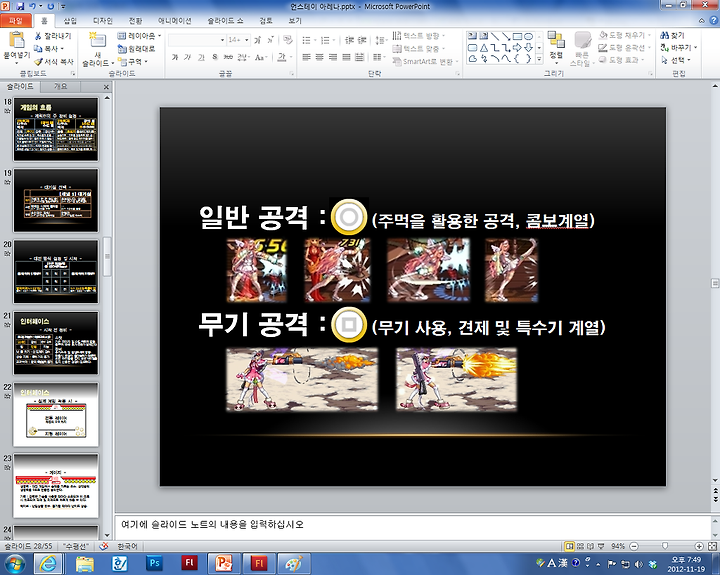The height and width of the screenshot is (575, 720).
Task: Select slide 22 thumbnail
Action: point(56,415)
